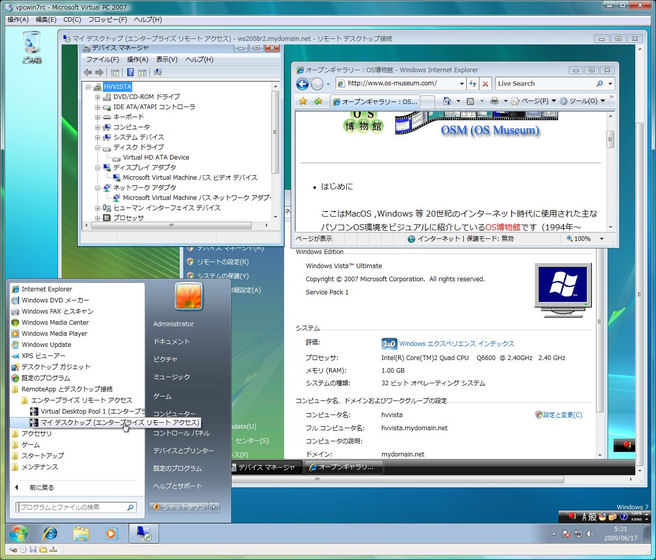This screenshot has width=656, height=560.
Task: Open ヘルプとサポート in Start menu
Action: coord(177,486)
